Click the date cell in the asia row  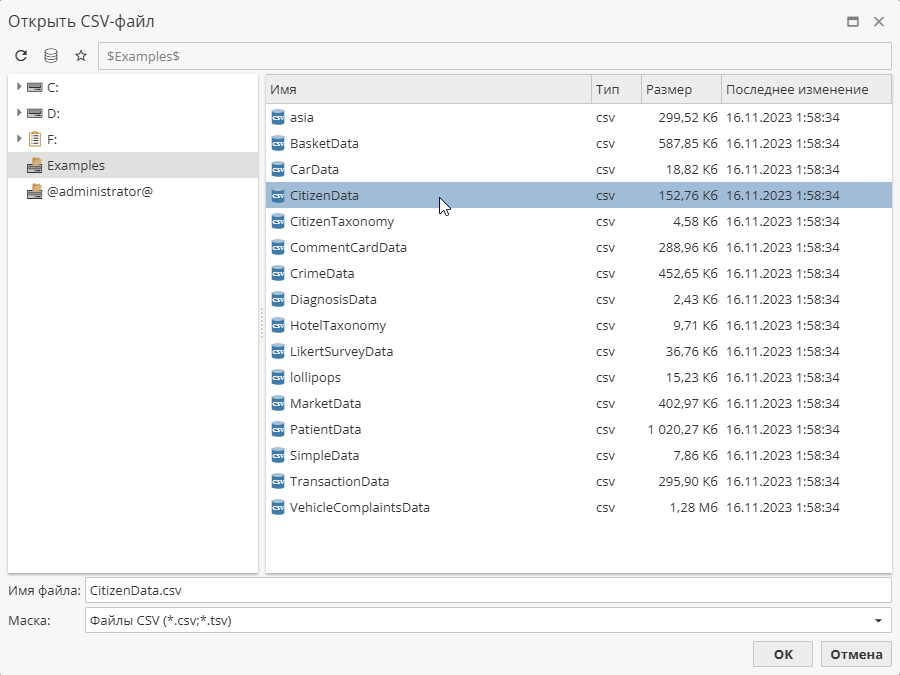coord(782,117)
